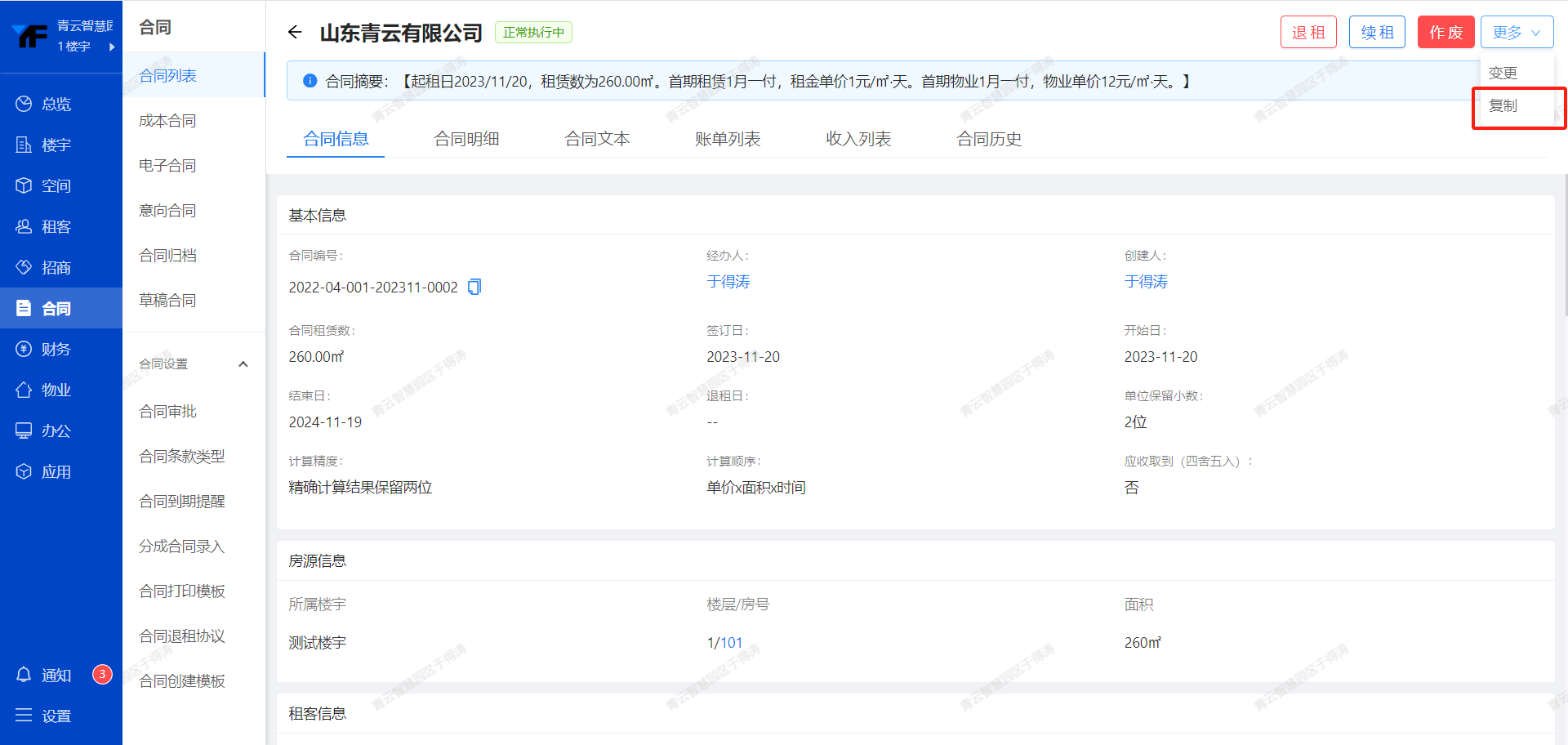The width and height of the screenshot is (1568, 745).
Task: Expand the 更多 dropdown button
Action: (1516, 33)
